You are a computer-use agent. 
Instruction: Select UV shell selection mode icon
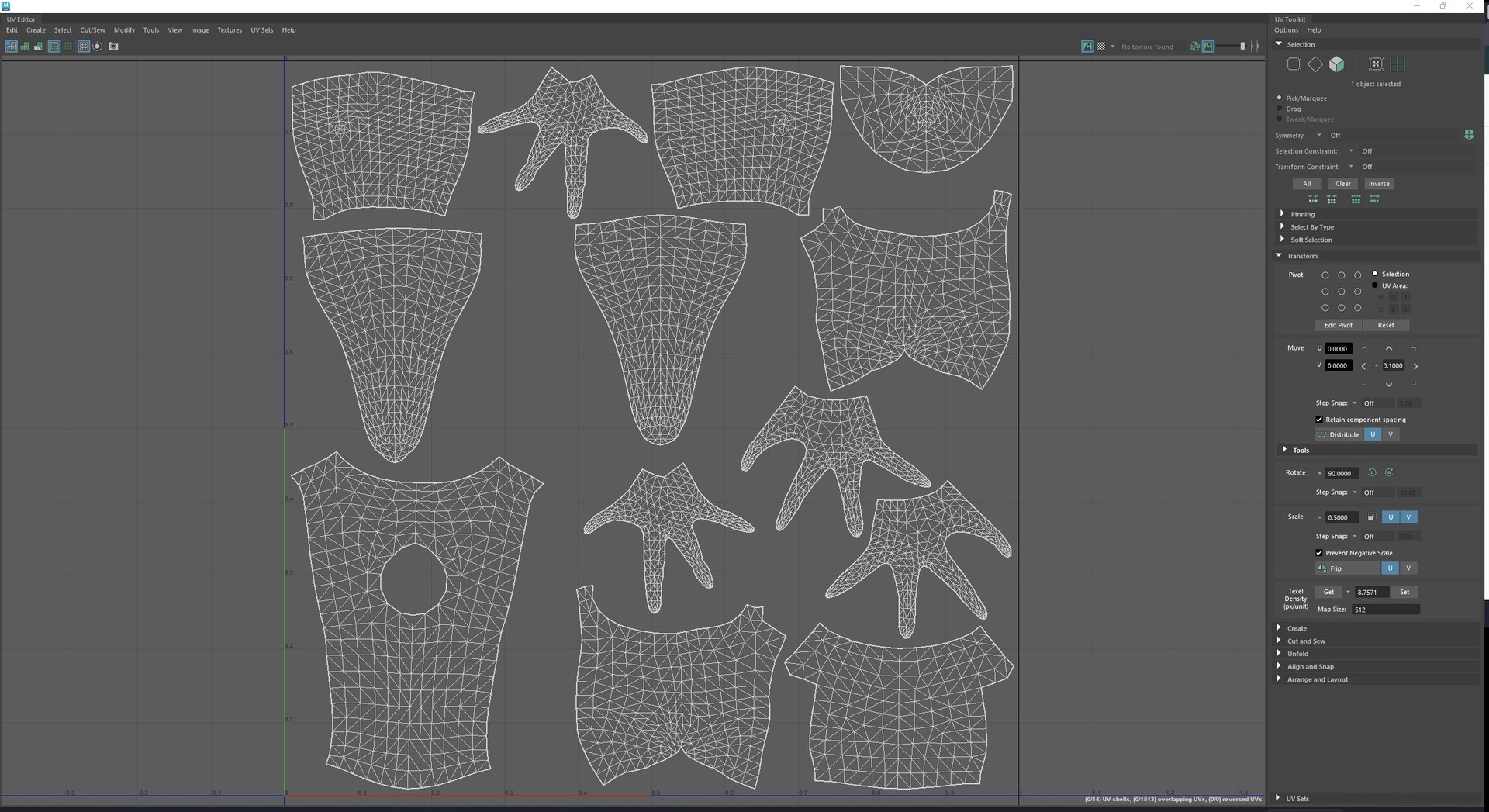[1376, 64]
